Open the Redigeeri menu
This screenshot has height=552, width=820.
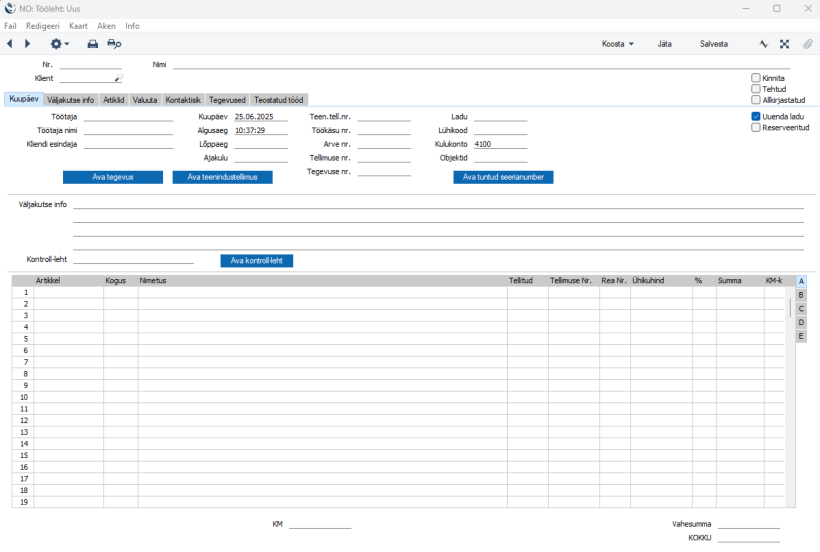tap(42, 26)
